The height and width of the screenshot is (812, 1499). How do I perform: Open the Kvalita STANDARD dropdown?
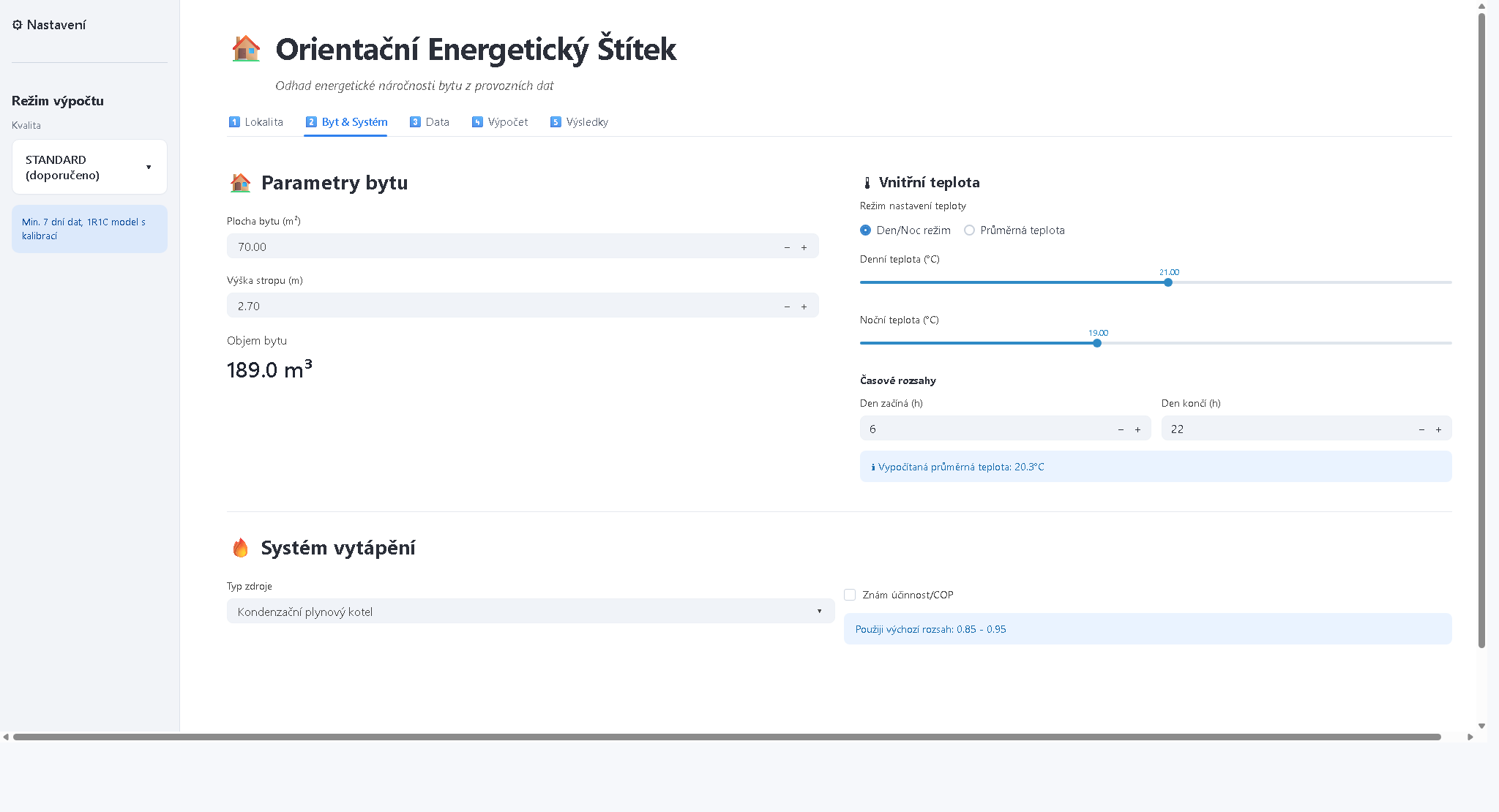pyautogui.click(x=89, y=168)
